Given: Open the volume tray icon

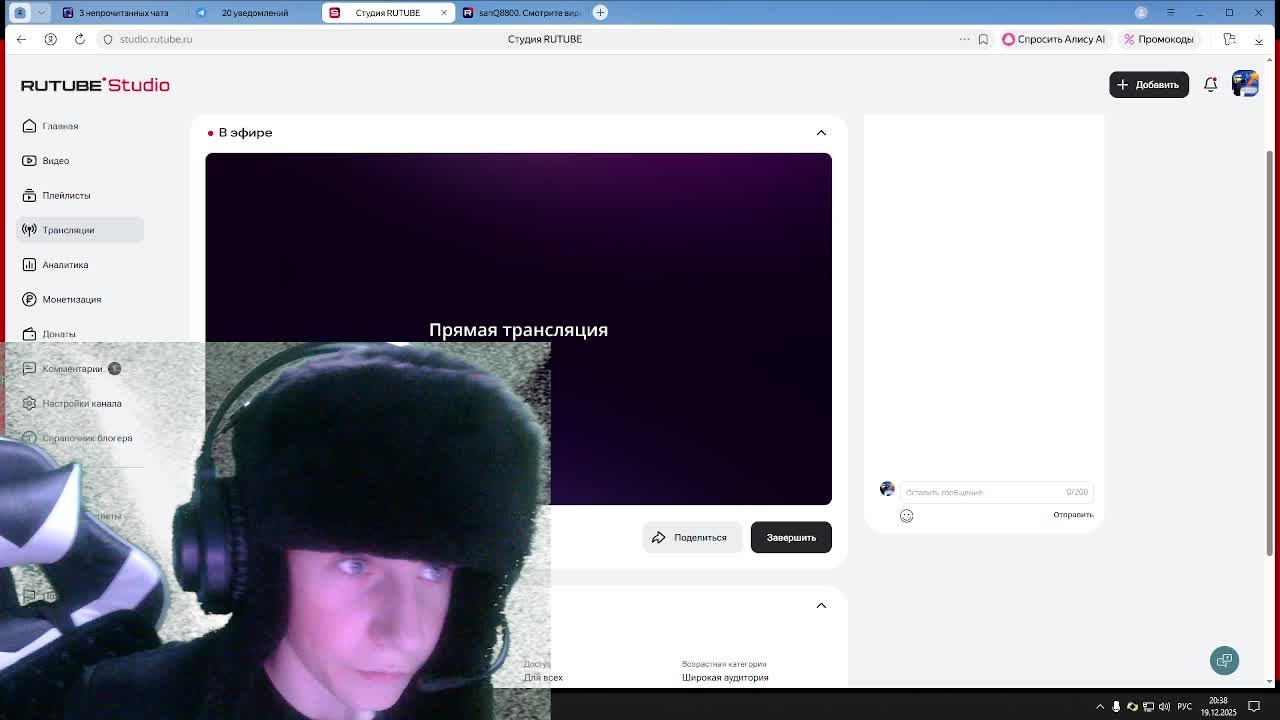Looking at the screenshot, I should pyautogui.click(x=1164, y=707).
